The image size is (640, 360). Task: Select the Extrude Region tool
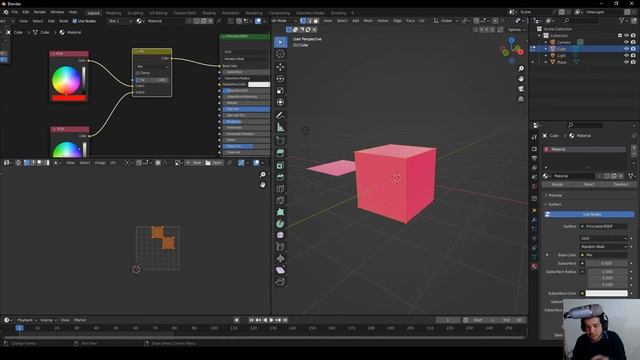[280, 153]
